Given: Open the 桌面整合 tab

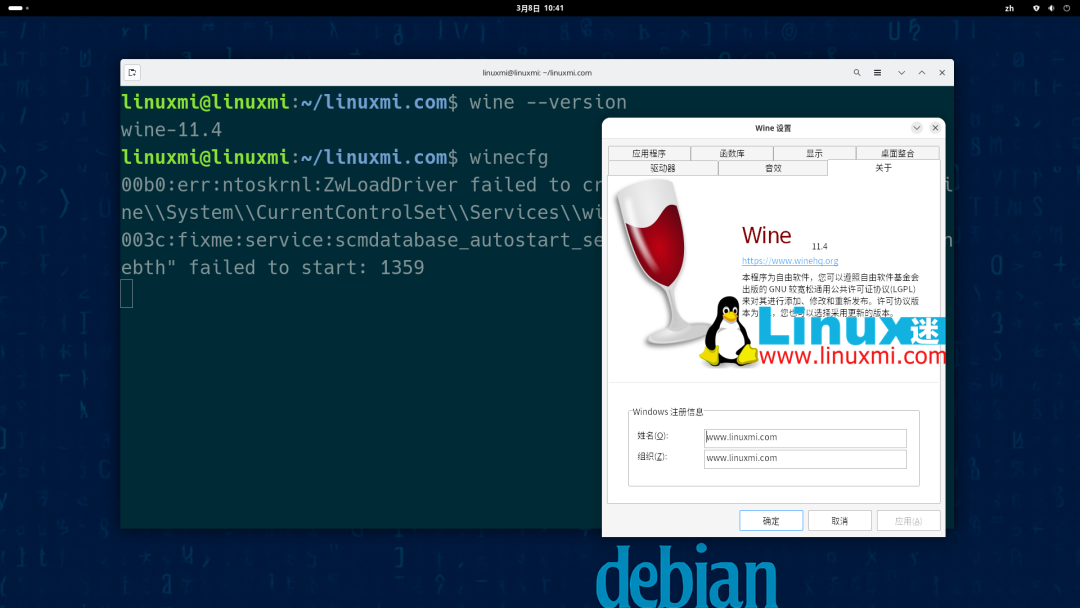Looking at the screenshot, I should [897, 152].
